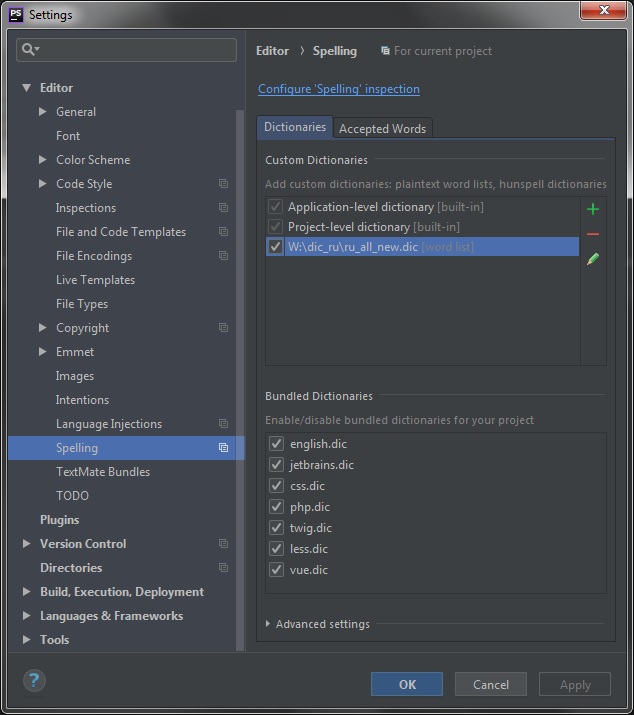Image resolution: width=634 pixels, height=715 pixels.
Task: Select the Dictionaries tab
Action: pyautogui.click(x=295, y=127)
